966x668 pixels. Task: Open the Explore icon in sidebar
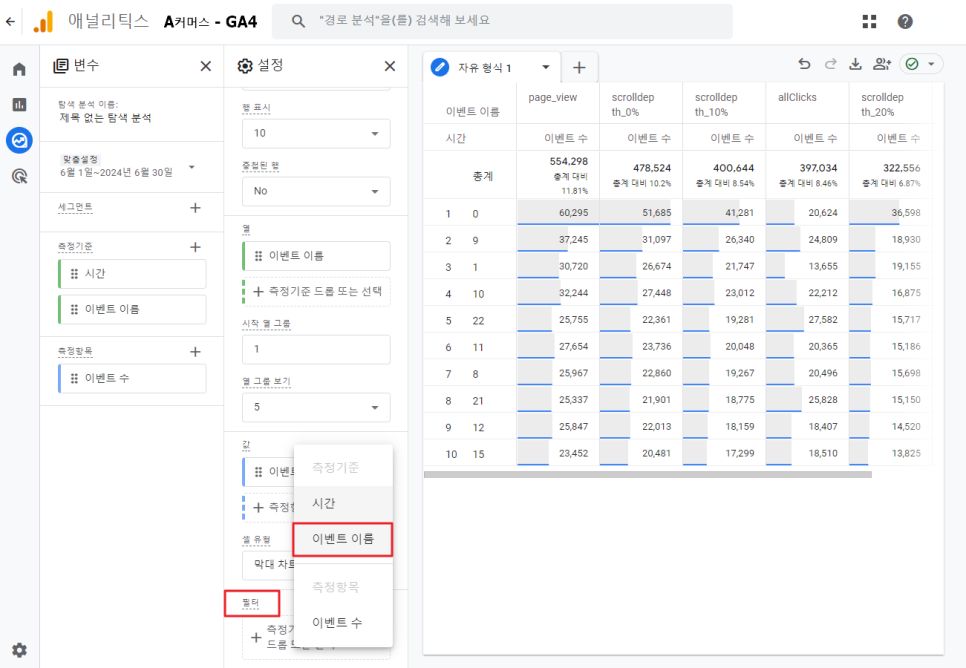[19, 141]
